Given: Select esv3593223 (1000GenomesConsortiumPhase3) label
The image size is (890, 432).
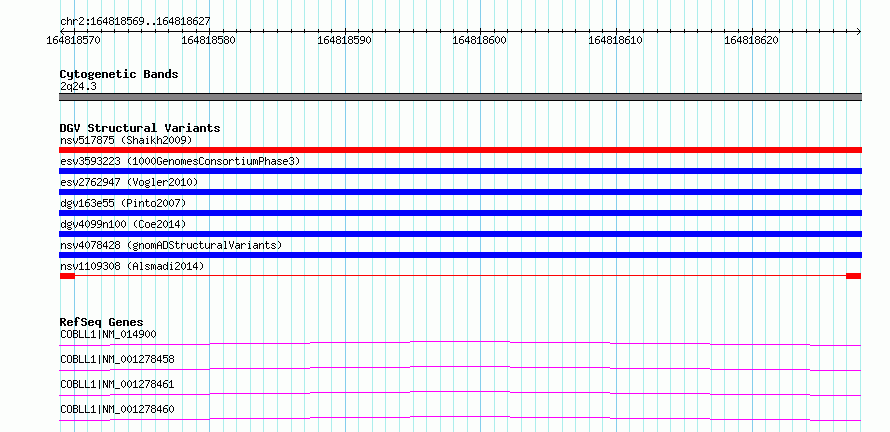Looking at the screenshot, I should tap(180, 161).
